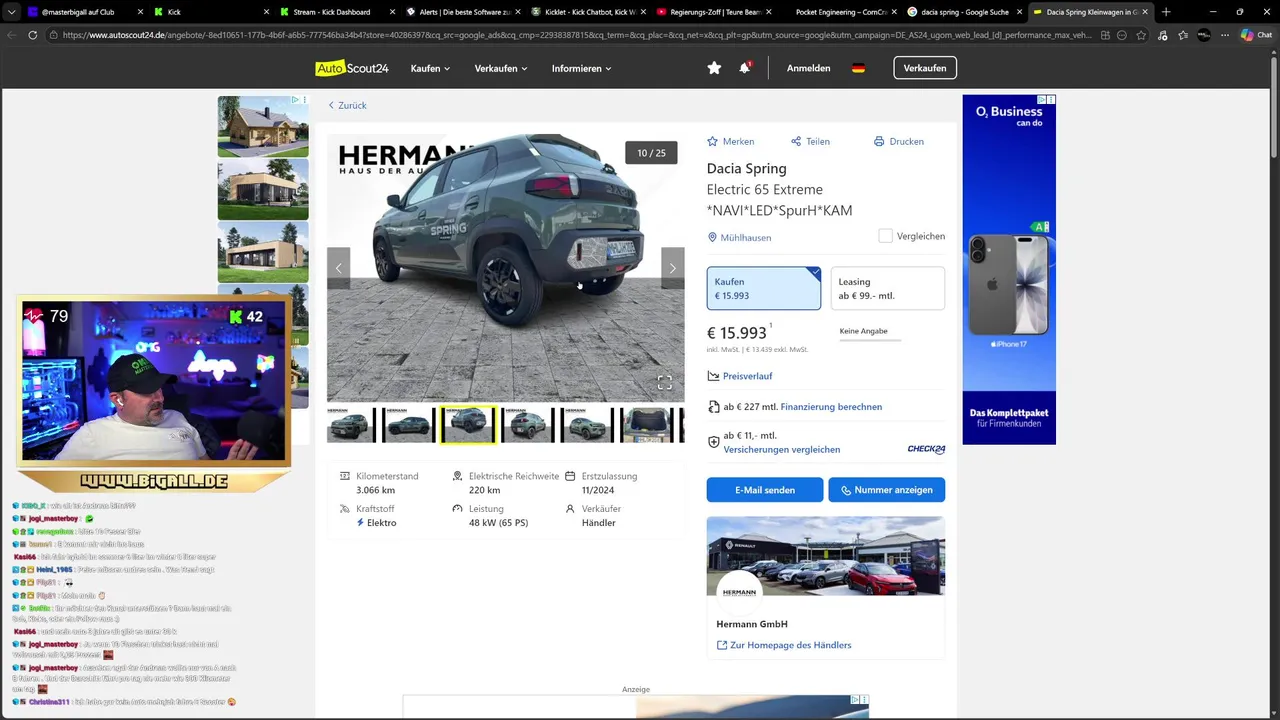
Task: Click E-Mail senden button
Action: (x=765, y=490)
